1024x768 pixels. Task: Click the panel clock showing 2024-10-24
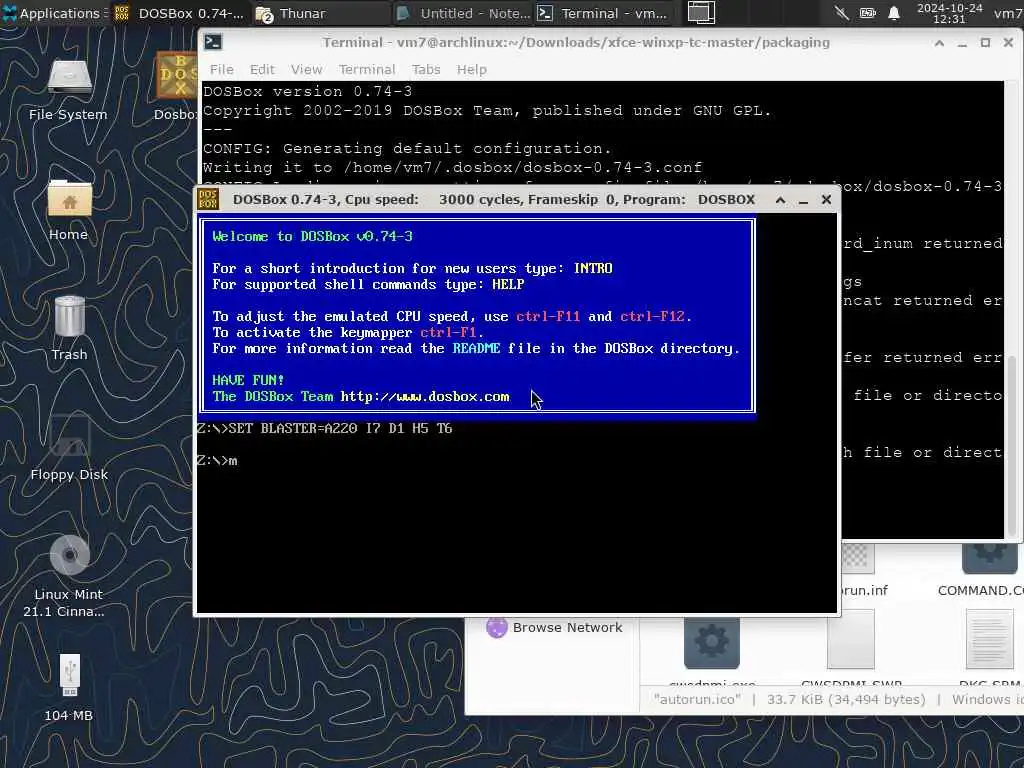point(950,13)
